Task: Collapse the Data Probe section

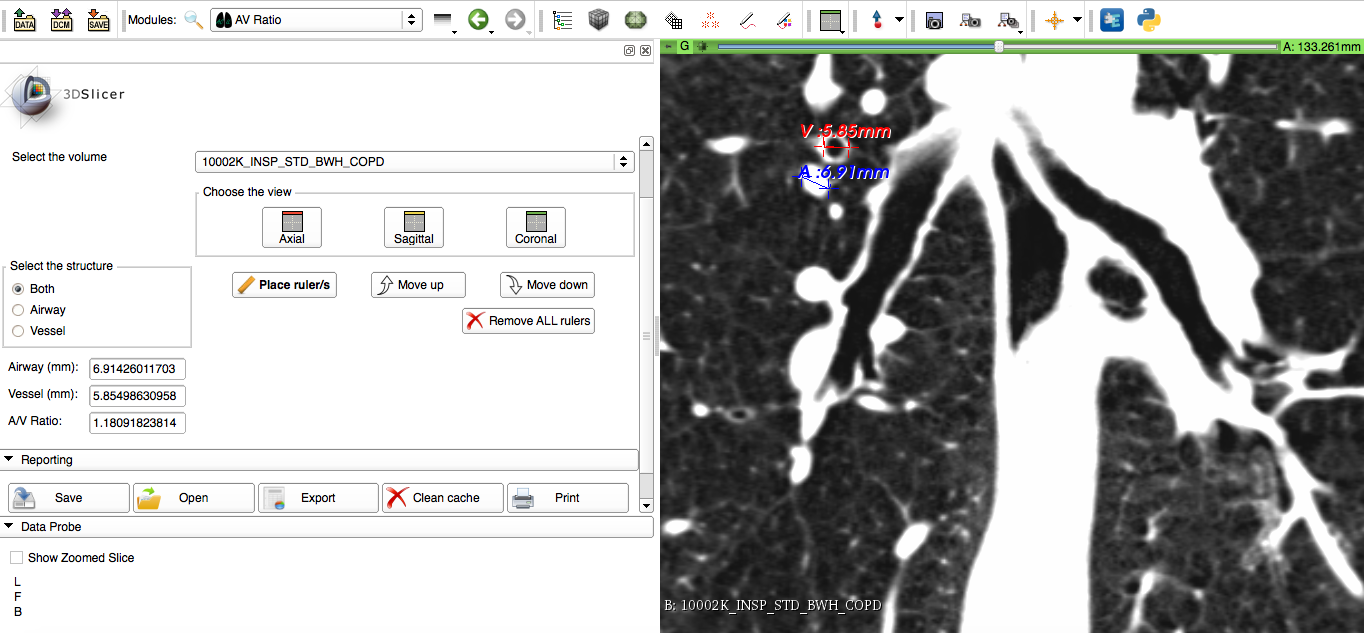Action: (10, 527)
